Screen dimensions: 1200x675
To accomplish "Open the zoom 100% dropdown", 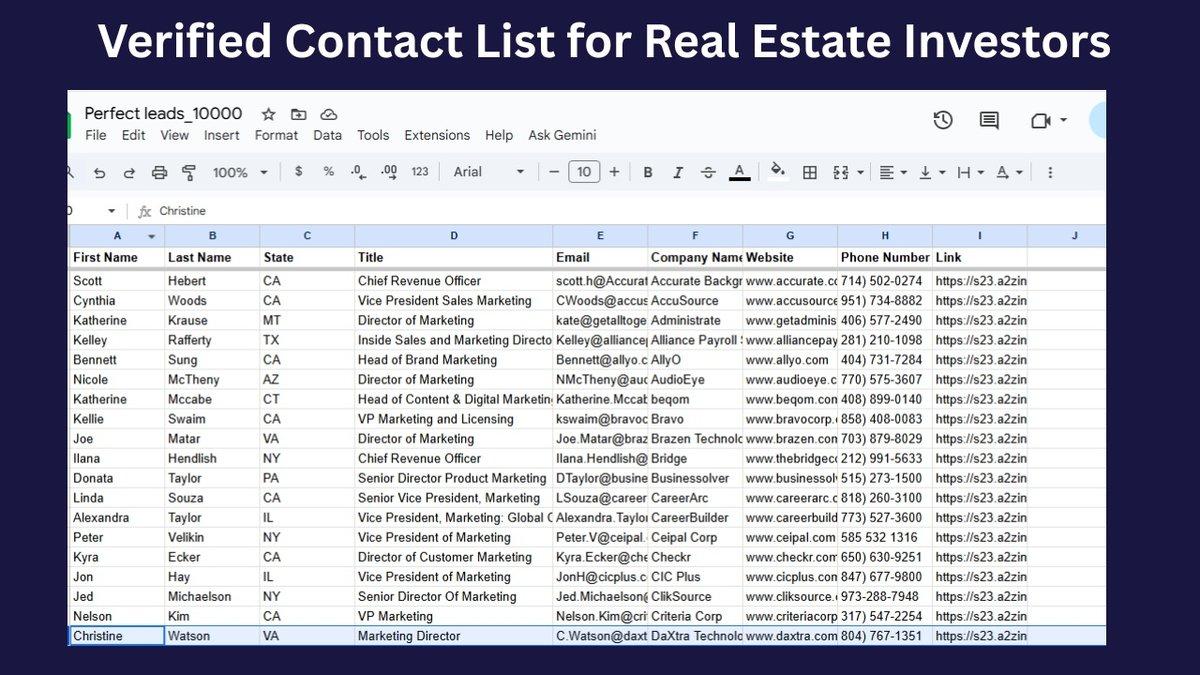I will tap(240, 172).
